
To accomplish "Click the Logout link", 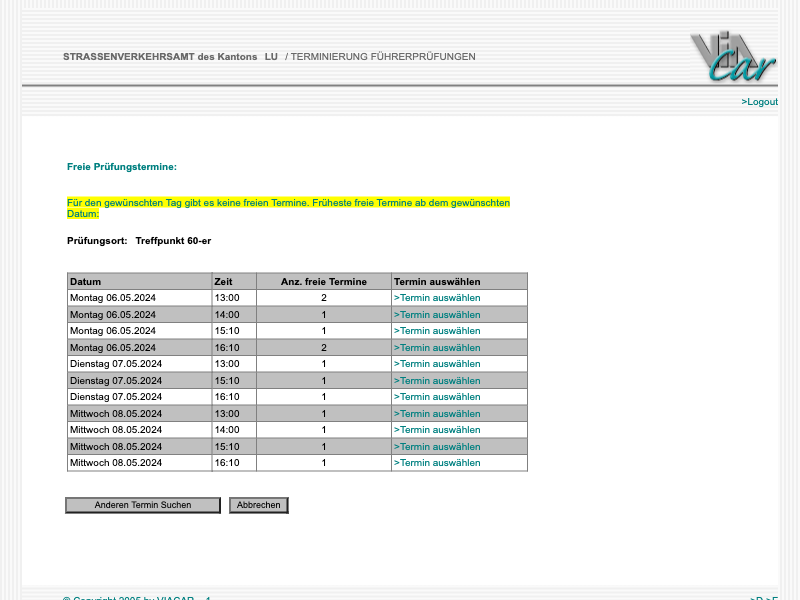I will (x=759, y=102).
